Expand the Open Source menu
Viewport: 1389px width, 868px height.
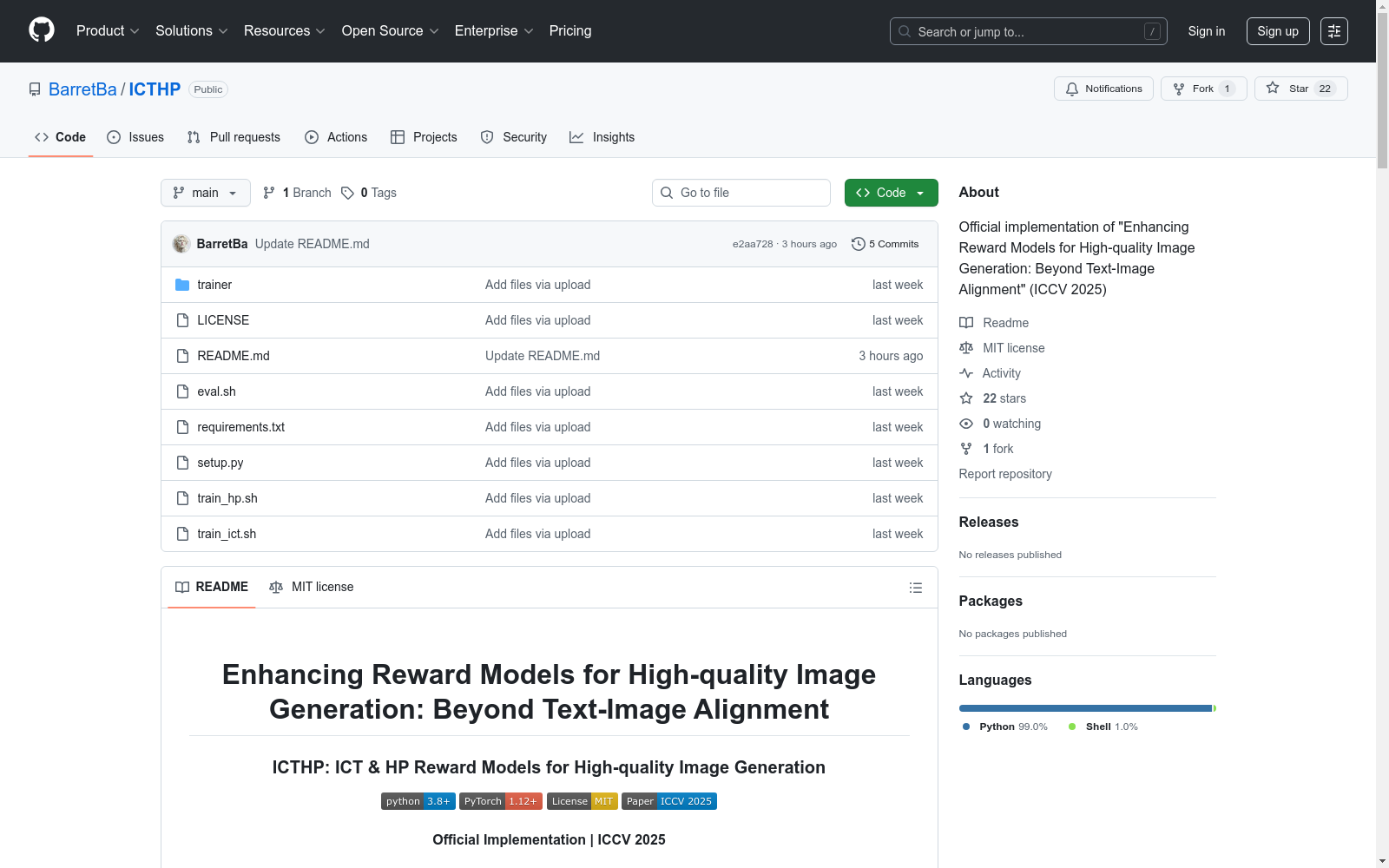click(x=391, y=31)
